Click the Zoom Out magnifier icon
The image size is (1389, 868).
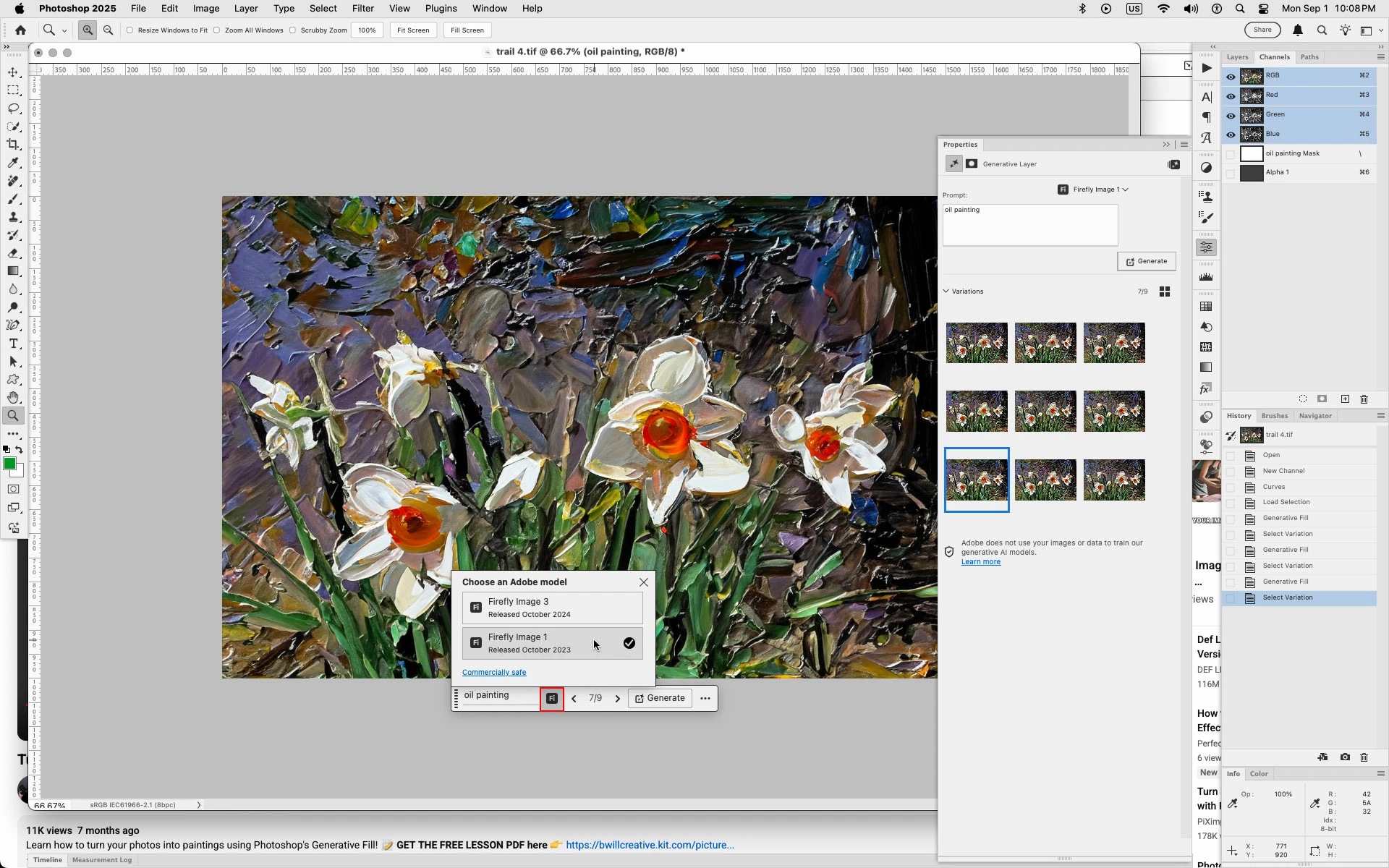pyautogui.click(x=108, y=30)
